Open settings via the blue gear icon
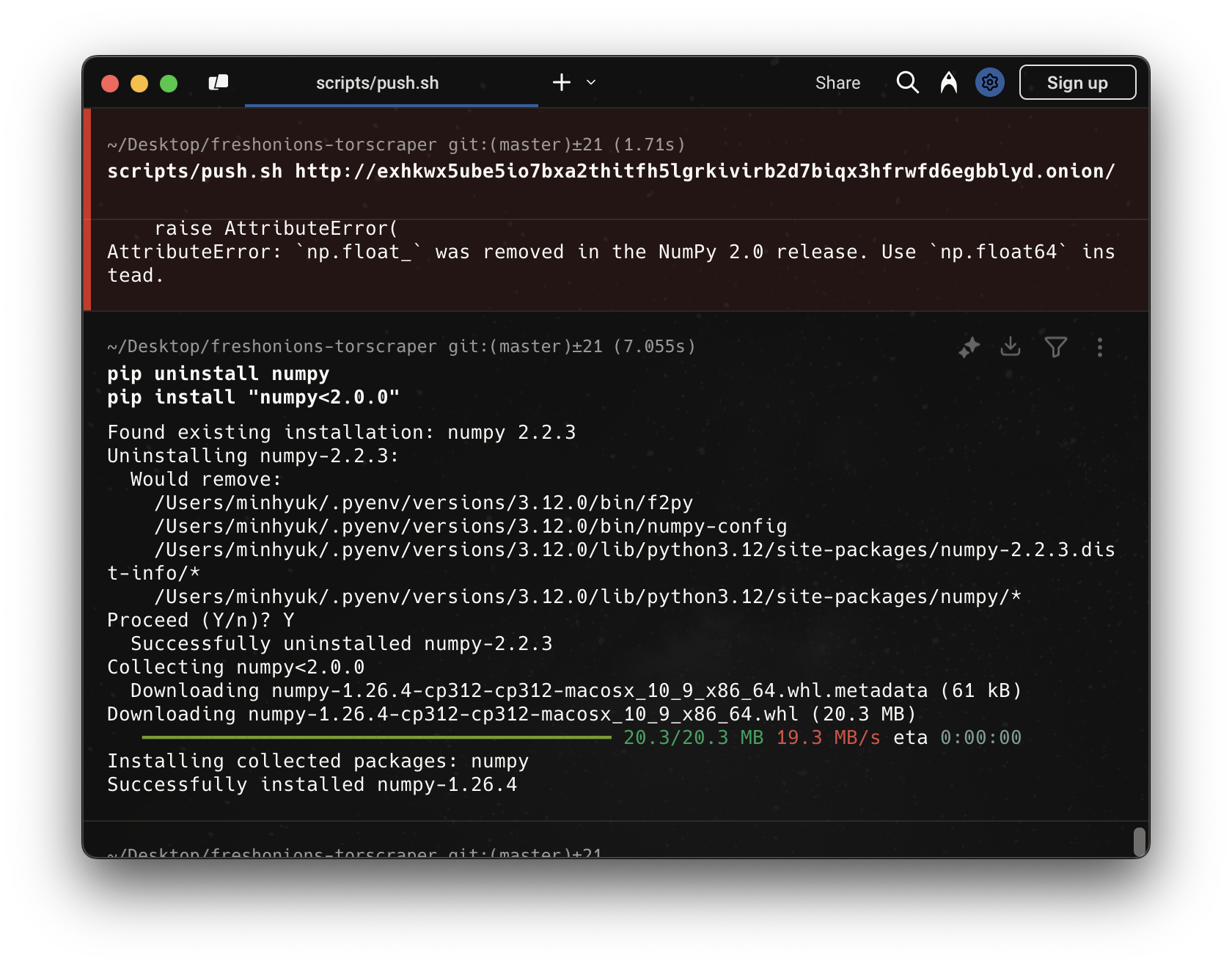The image size is (1232, 967). [x=989, y=82]
